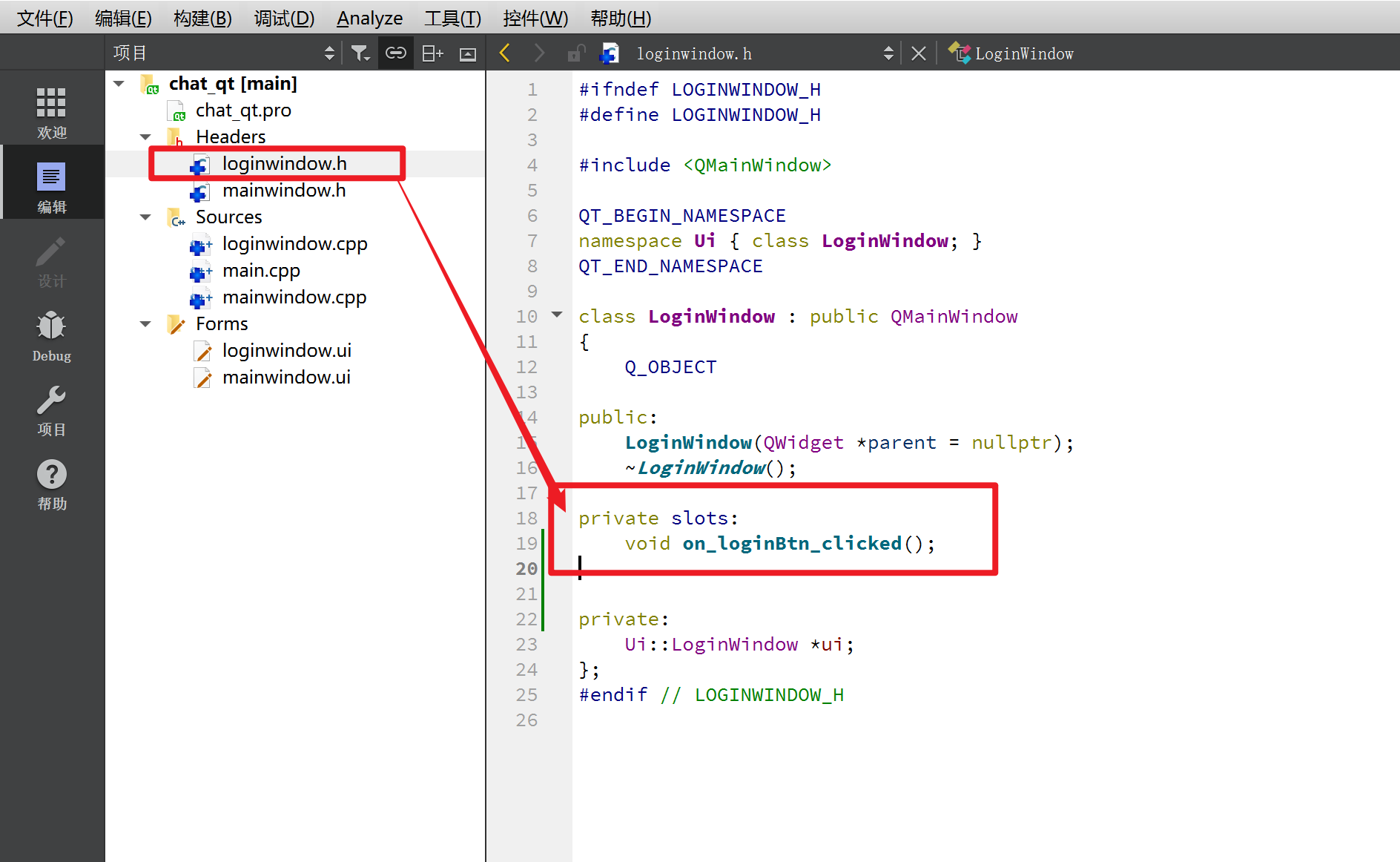Collapse the Headers folder
Viewport: 1400px width, 862px height.
[145, 137]
